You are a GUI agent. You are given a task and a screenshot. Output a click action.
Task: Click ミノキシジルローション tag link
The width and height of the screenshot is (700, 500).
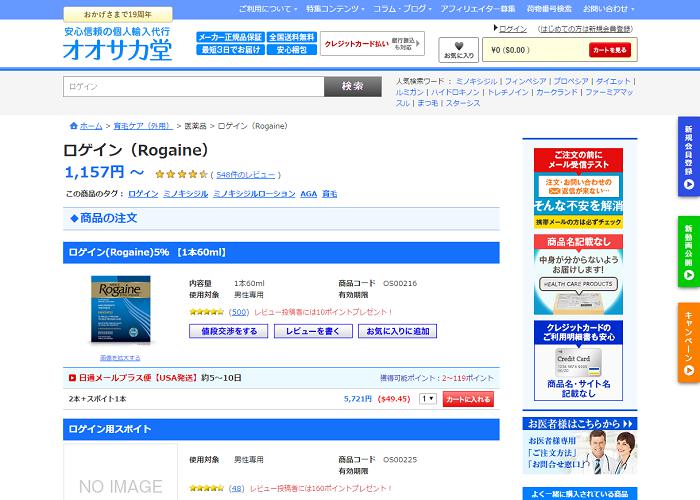[254, 194]
